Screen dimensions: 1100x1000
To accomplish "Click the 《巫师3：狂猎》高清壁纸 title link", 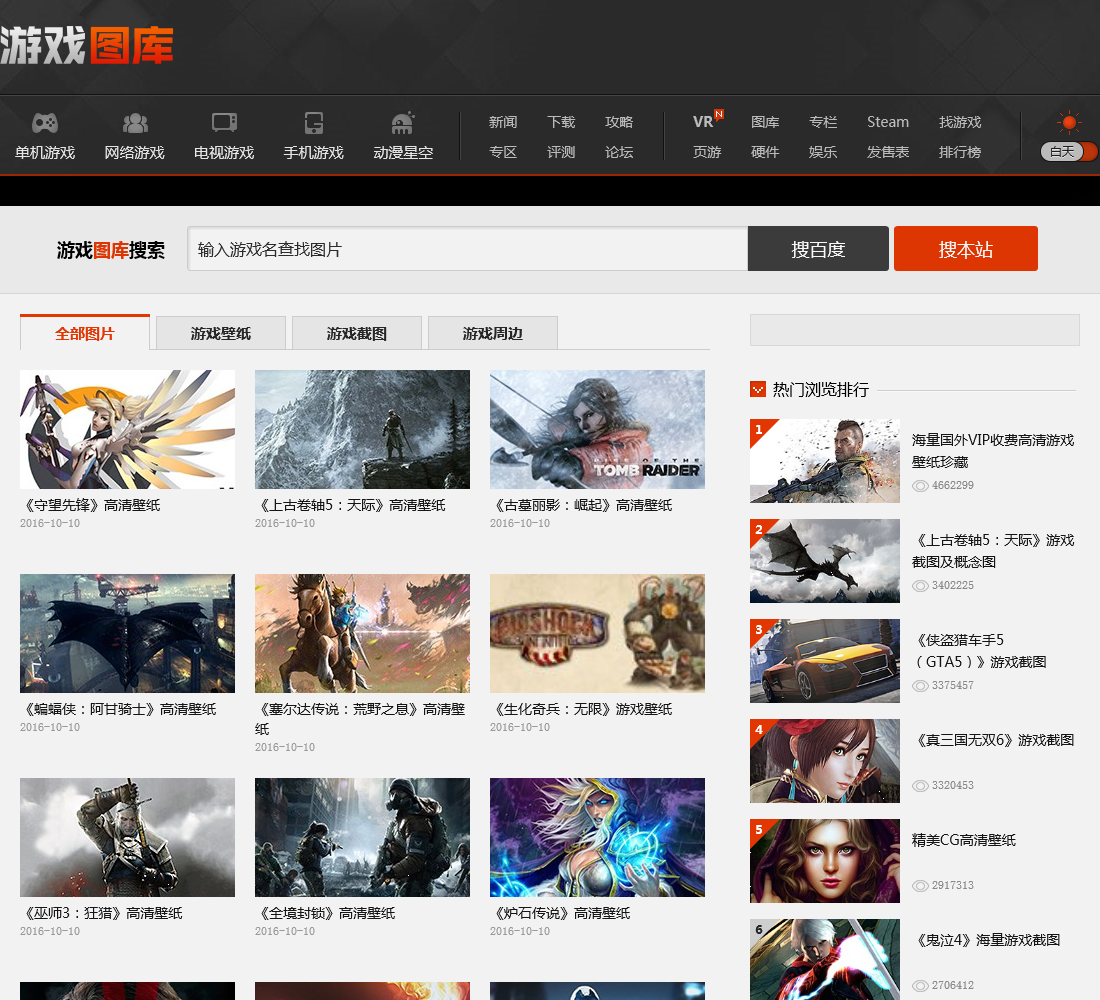I will (x=102, y=913).
